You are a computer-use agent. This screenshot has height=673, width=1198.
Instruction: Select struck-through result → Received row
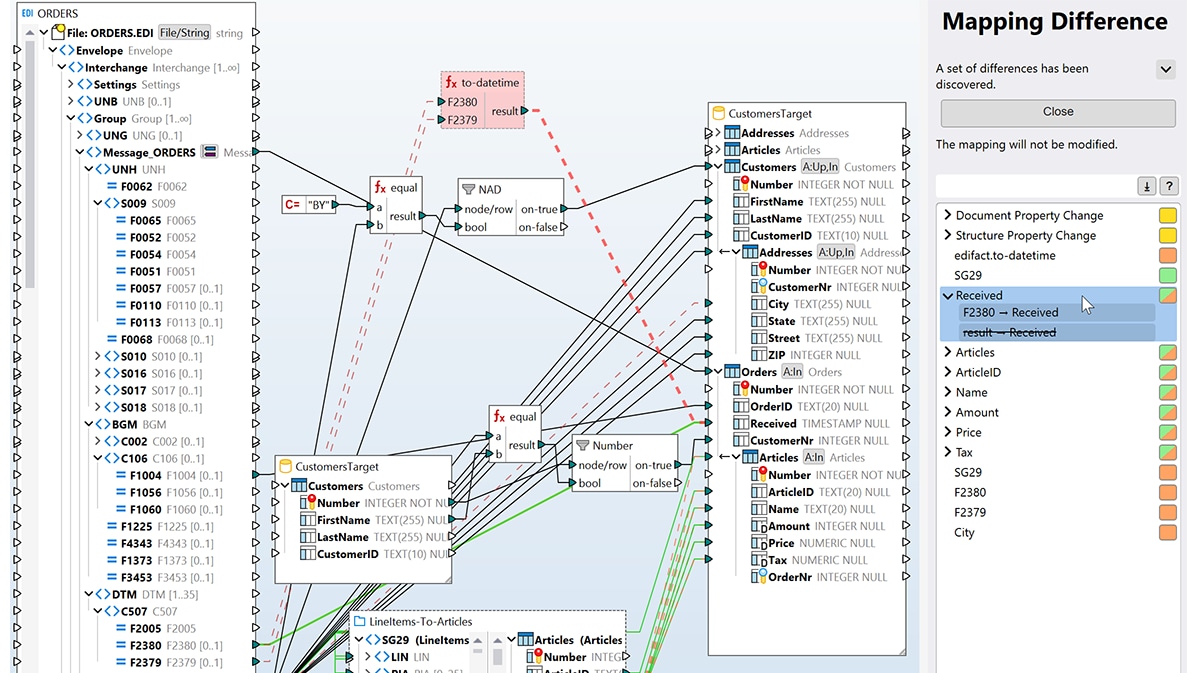point(1057,332)
